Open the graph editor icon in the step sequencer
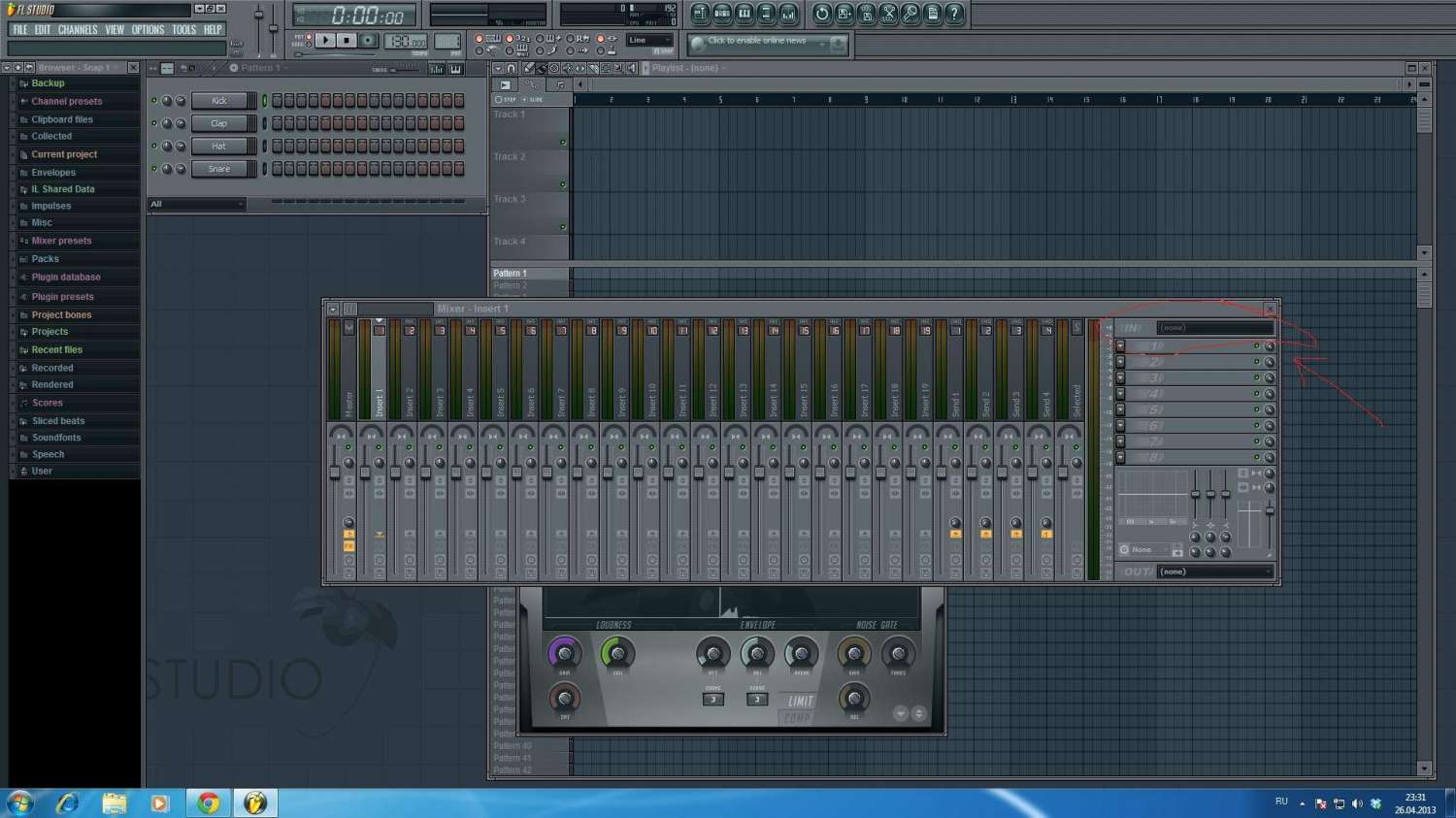The width and height of the screenshot is (1456, 818). click(437, 69)
